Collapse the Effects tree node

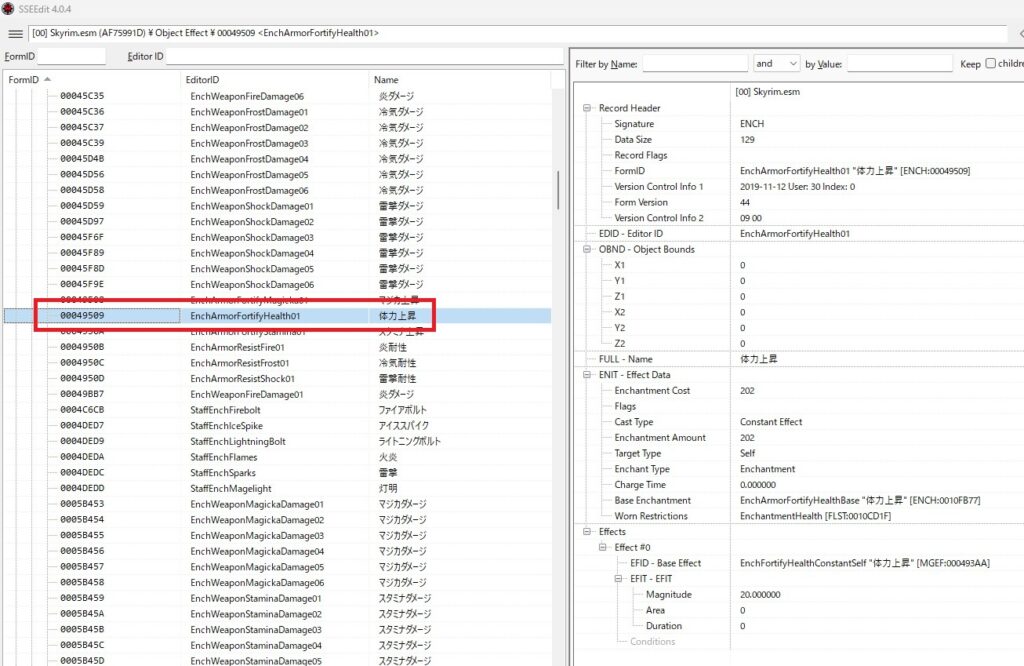point(587,532)
